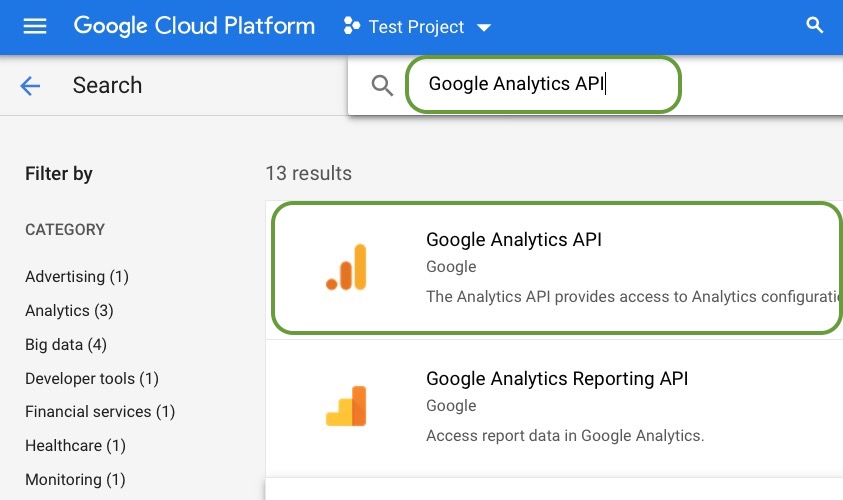Filter results by Analytics category
This screenshot has height=500, width=843.
coord(69,311)
